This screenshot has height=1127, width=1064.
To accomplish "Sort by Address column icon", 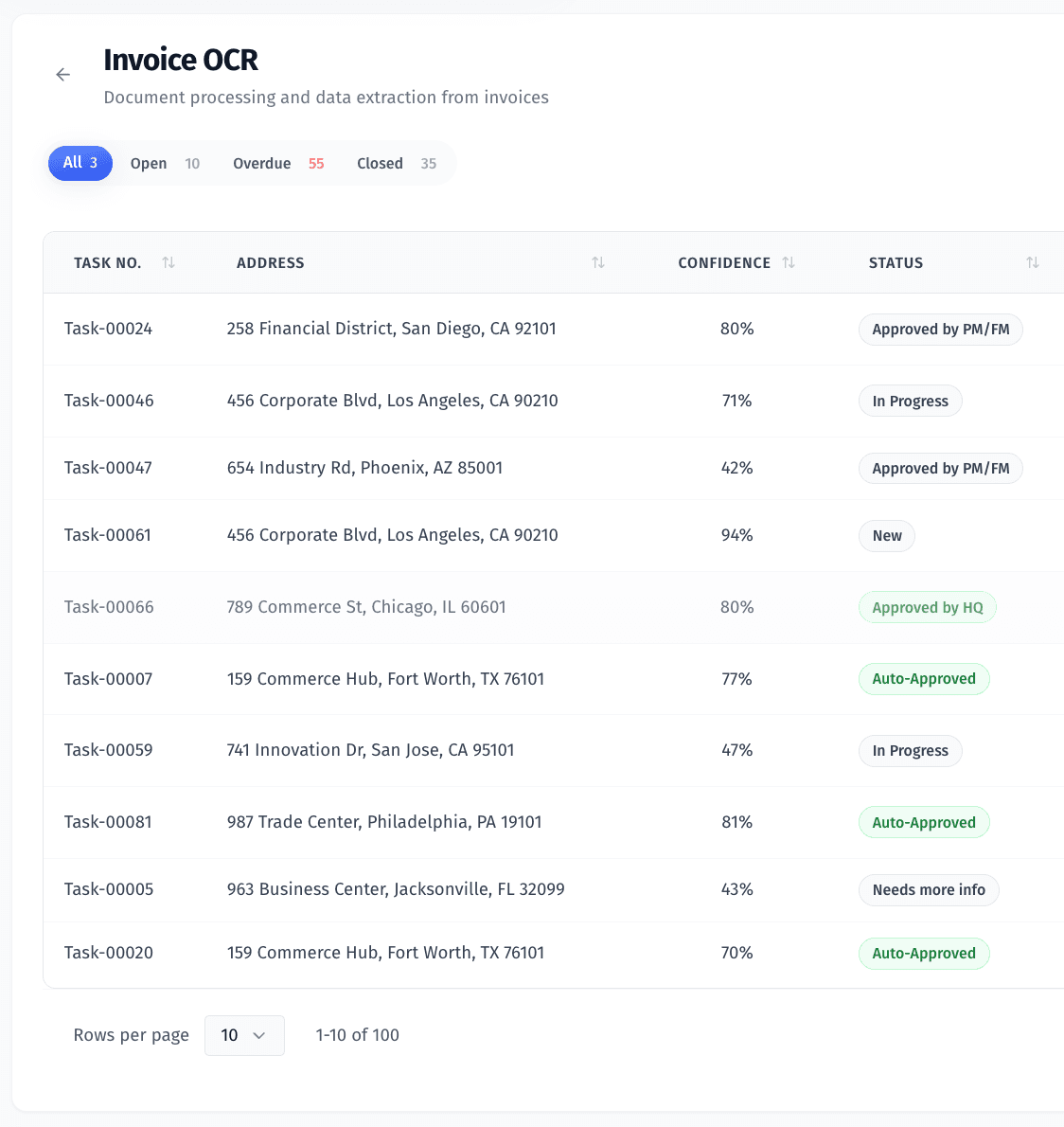I will click(x=598, y=262).
